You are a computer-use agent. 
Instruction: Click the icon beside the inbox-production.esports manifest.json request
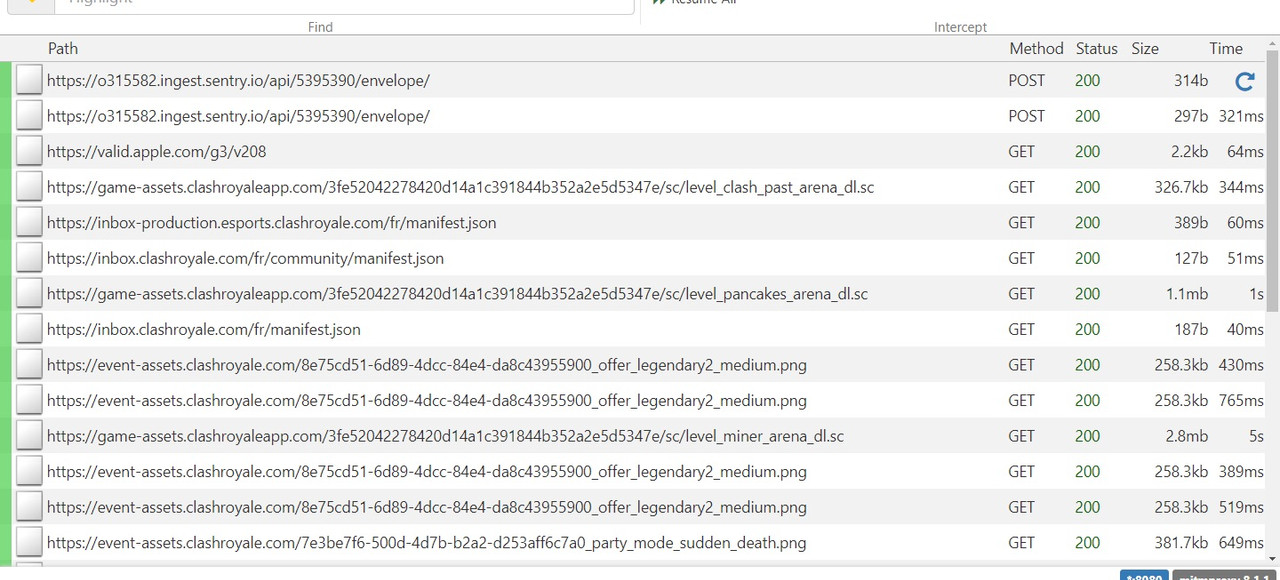[x=29, y=223]
